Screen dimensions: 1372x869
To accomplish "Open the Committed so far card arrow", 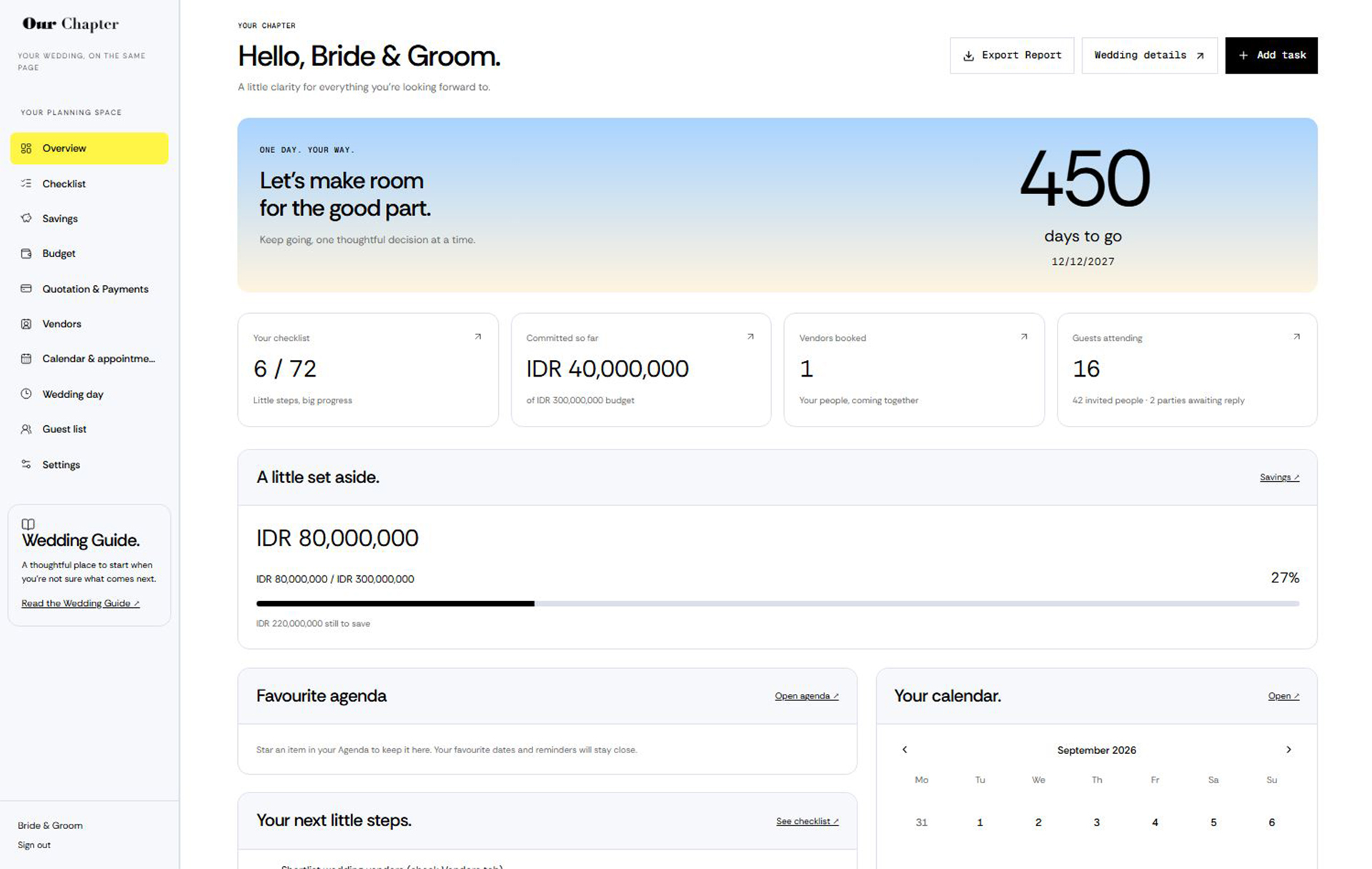I will [x=750, y=337].
